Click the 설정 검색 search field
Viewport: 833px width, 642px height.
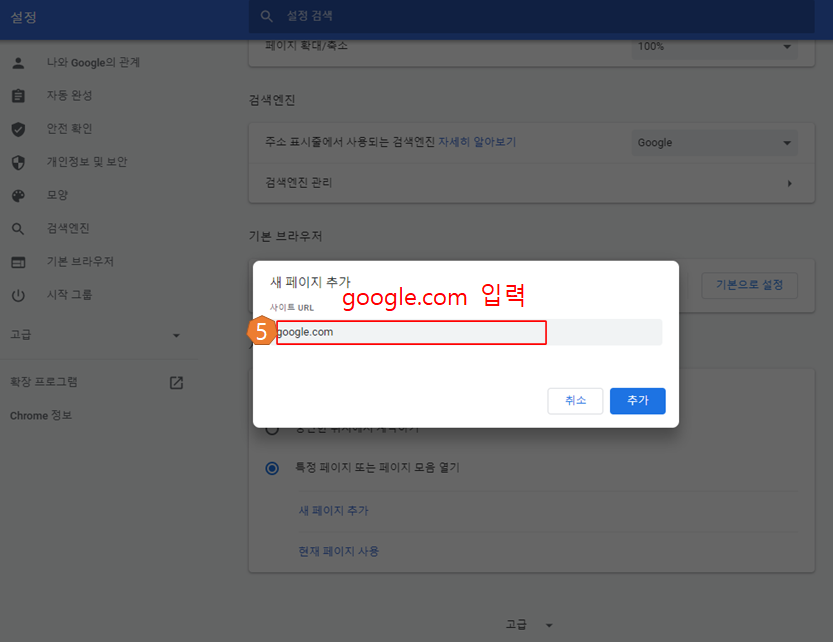click(531, 16)
